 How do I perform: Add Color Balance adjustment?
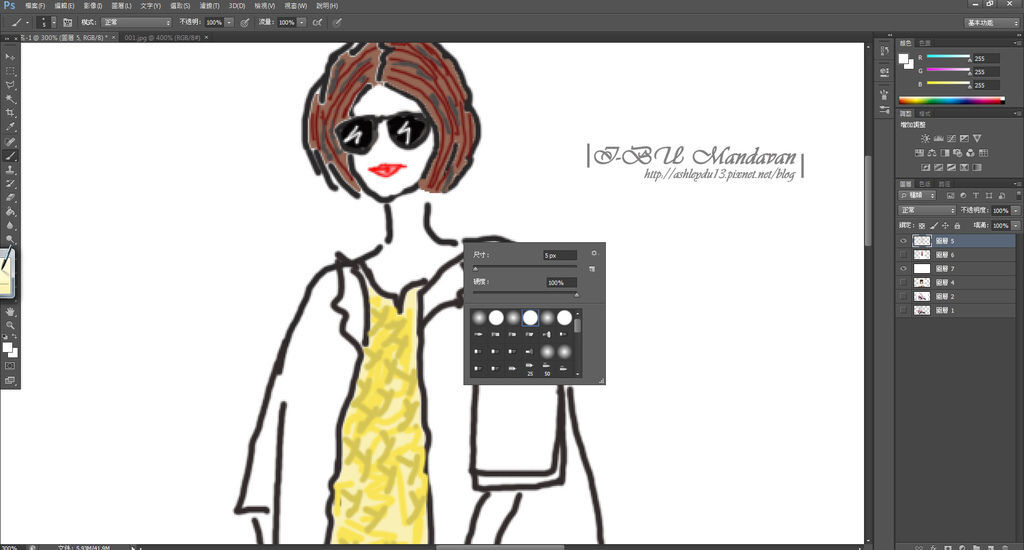932,153
